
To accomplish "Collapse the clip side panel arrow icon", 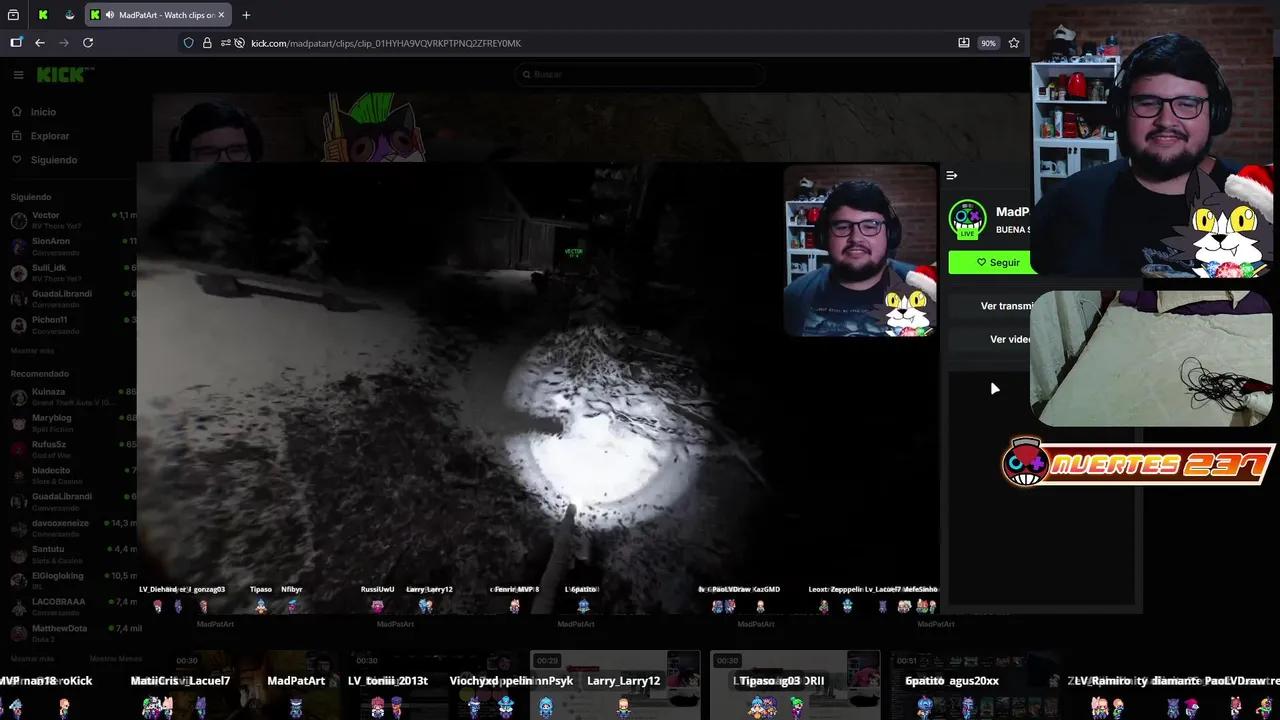I will 952,176.
